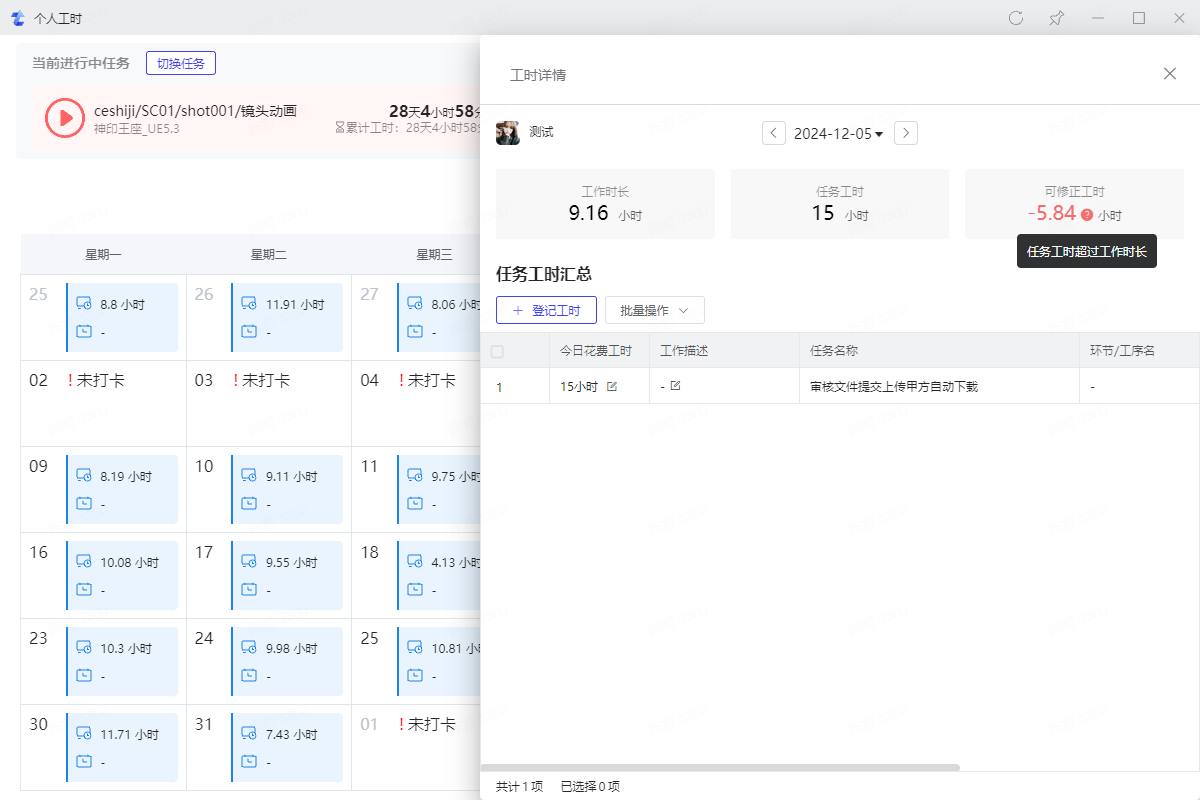Click the horizontal scrollbar under the table

click(x=720, y=768)
